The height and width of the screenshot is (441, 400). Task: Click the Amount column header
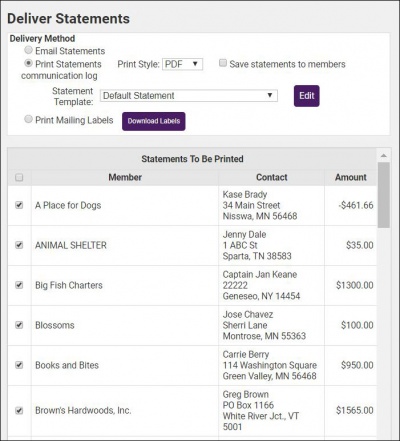point(351,177)
